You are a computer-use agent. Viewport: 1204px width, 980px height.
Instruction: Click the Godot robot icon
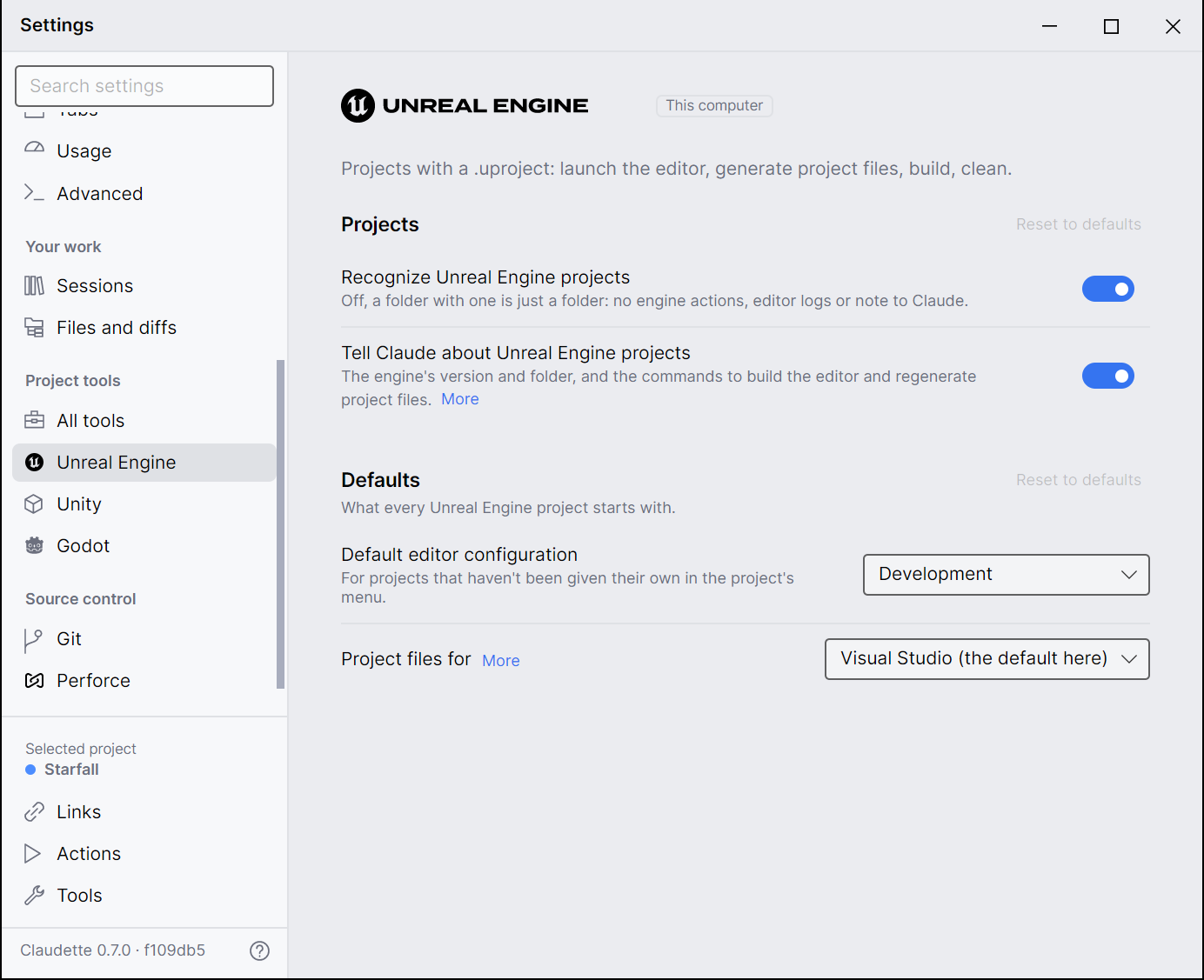point(34,545)
